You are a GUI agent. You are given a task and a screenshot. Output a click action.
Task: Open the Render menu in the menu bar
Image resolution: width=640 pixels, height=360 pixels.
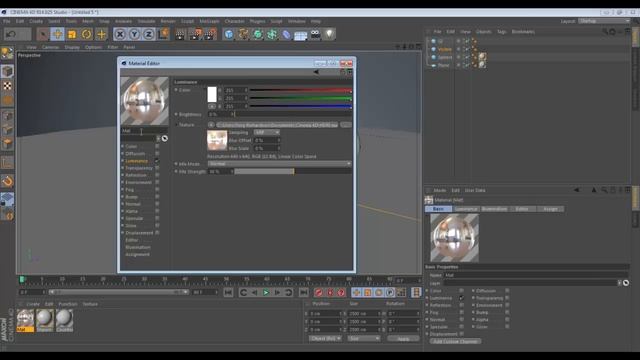[x=168, y=21]
